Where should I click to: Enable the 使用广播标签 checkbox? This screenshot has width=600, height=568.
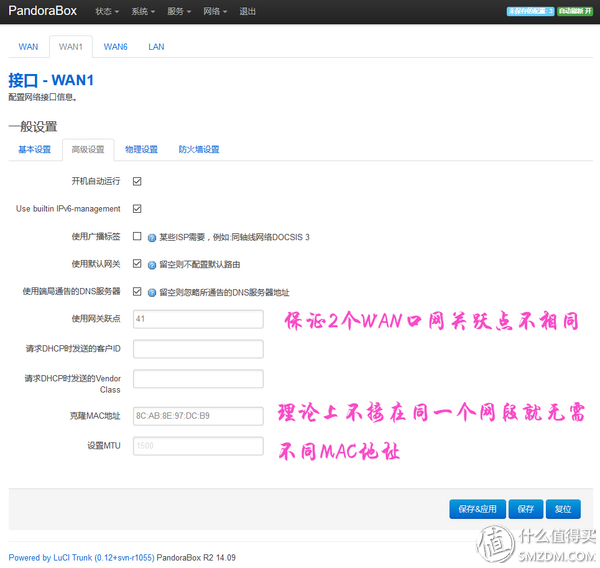click(137, 236)
